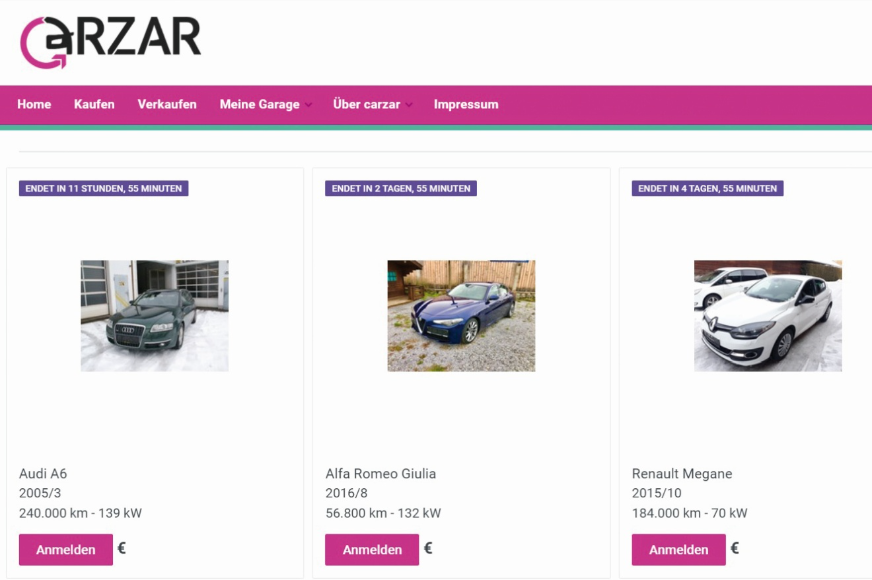The image size is (872, 580).
Task: Go to the Kaufen page
Action: [94, 105]
